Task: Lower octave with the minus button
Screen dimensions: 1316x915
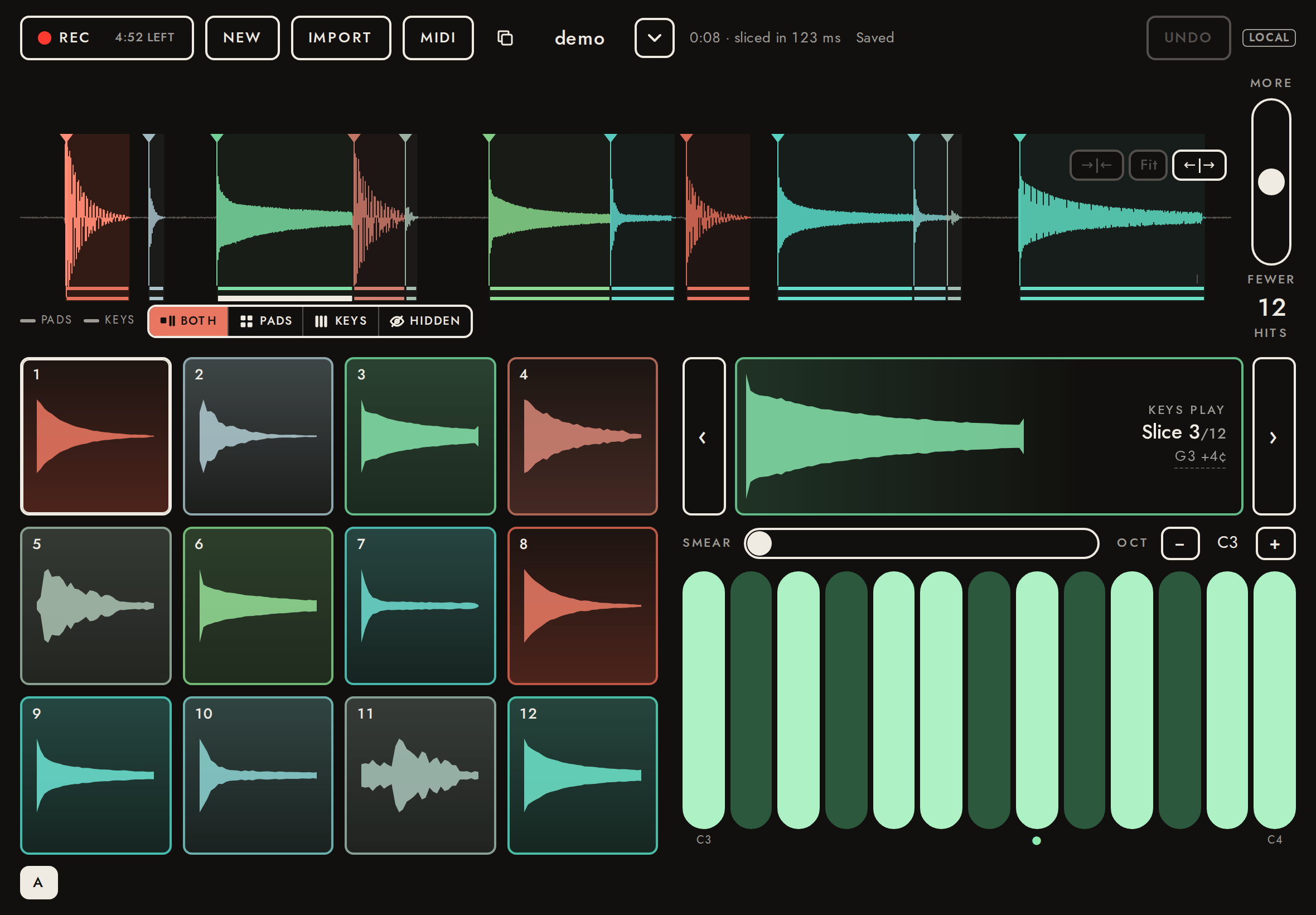Action: [1179, 543]
